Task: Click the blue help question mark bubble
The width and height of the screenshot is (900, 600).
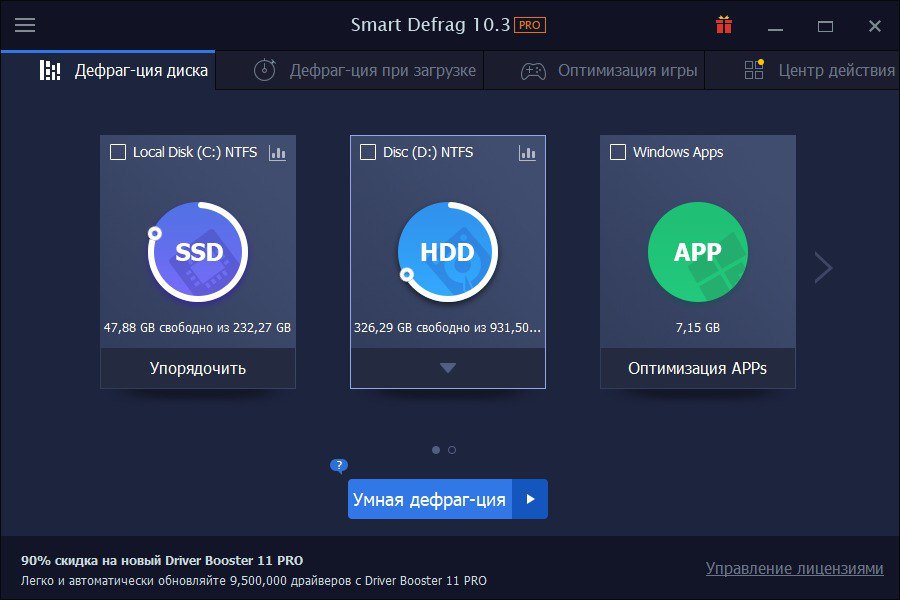Action: pos(339,466)
